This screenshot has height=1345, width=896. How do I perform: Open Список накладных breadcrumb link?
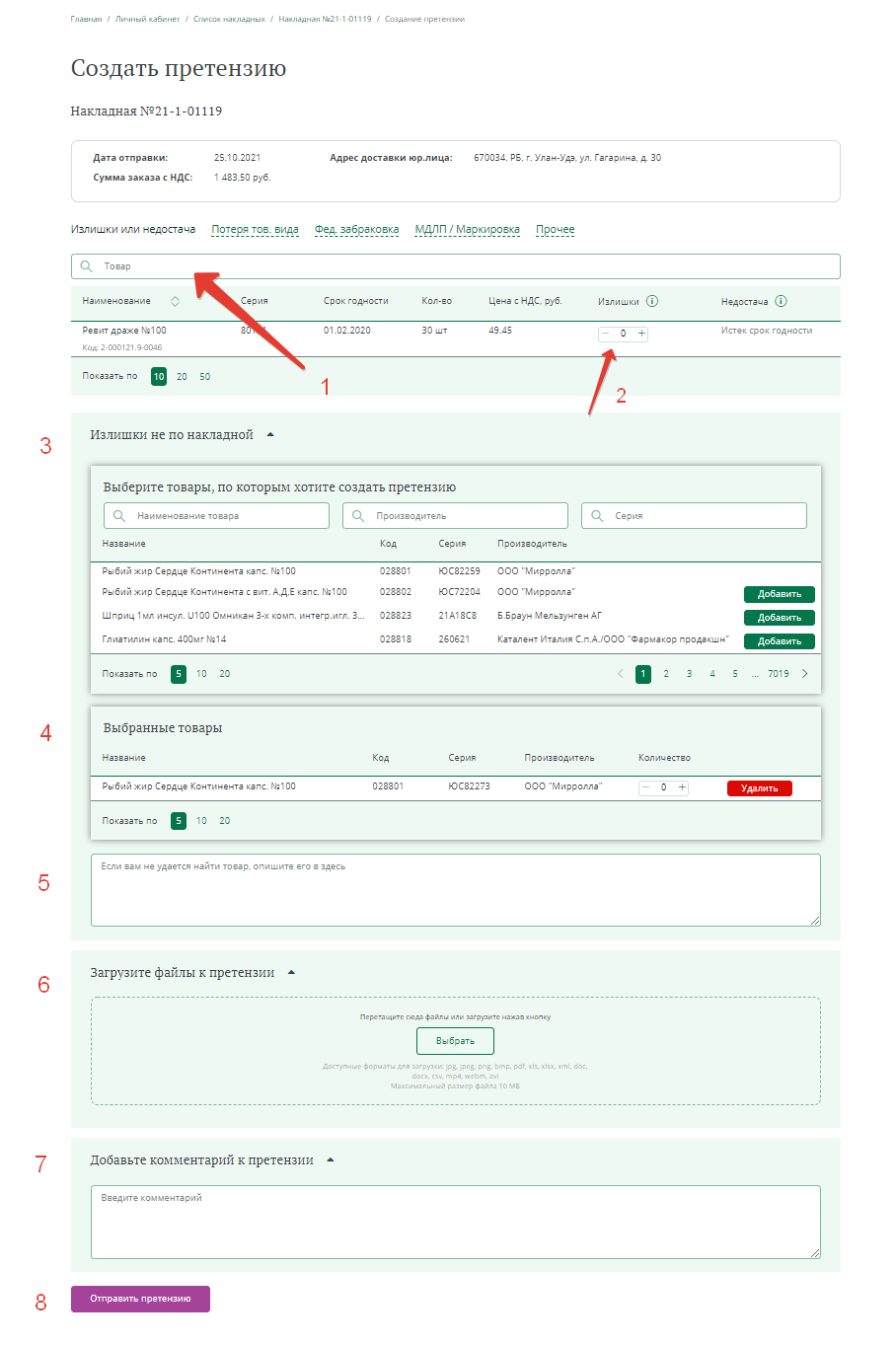pyautogui.click(x=229, y=19)
